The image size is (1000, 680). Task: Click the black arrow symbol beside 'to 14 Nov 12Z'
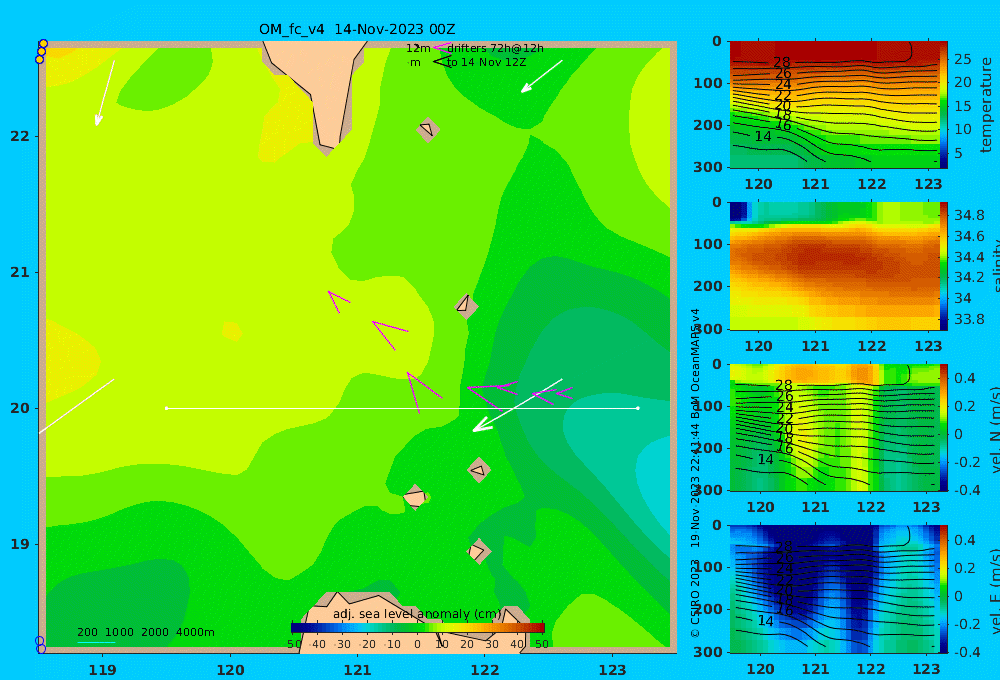pyautogui.click(x=442, y=62)
